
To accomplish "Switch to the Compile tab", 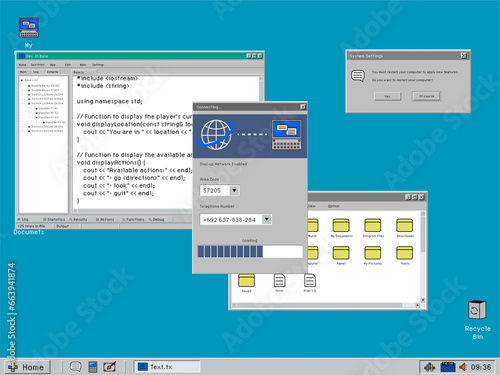I will (52, 72).
